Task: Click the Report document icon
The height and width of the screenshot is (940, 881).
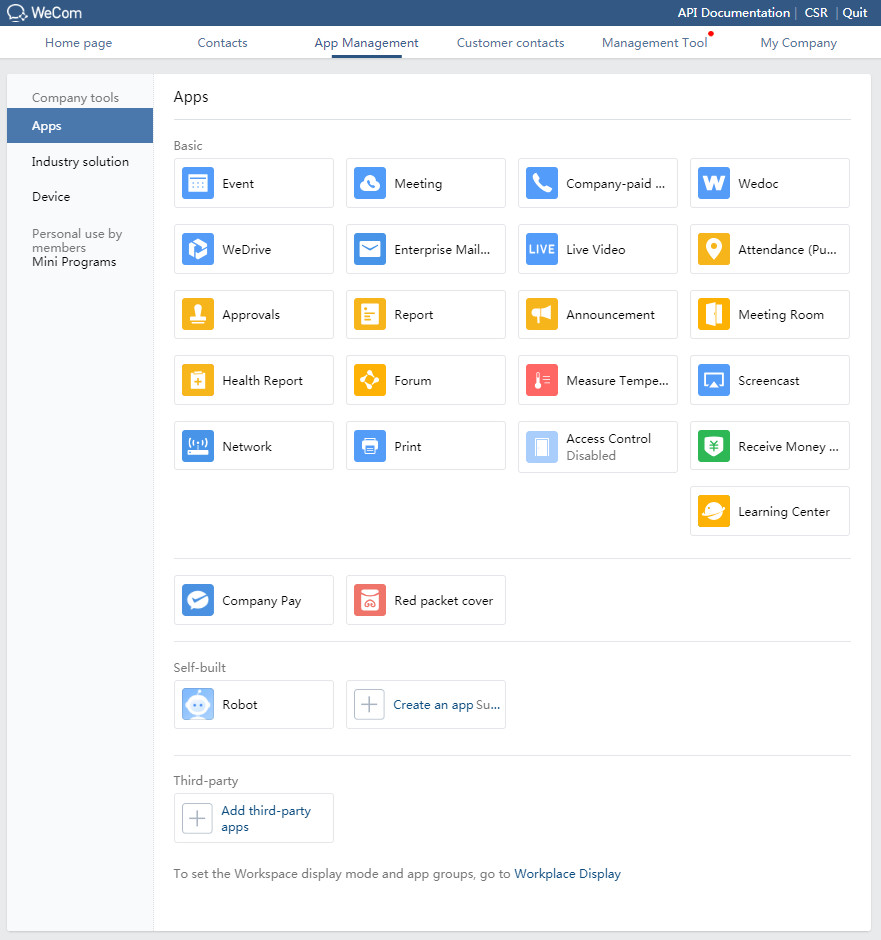Action: coord(370,314)
